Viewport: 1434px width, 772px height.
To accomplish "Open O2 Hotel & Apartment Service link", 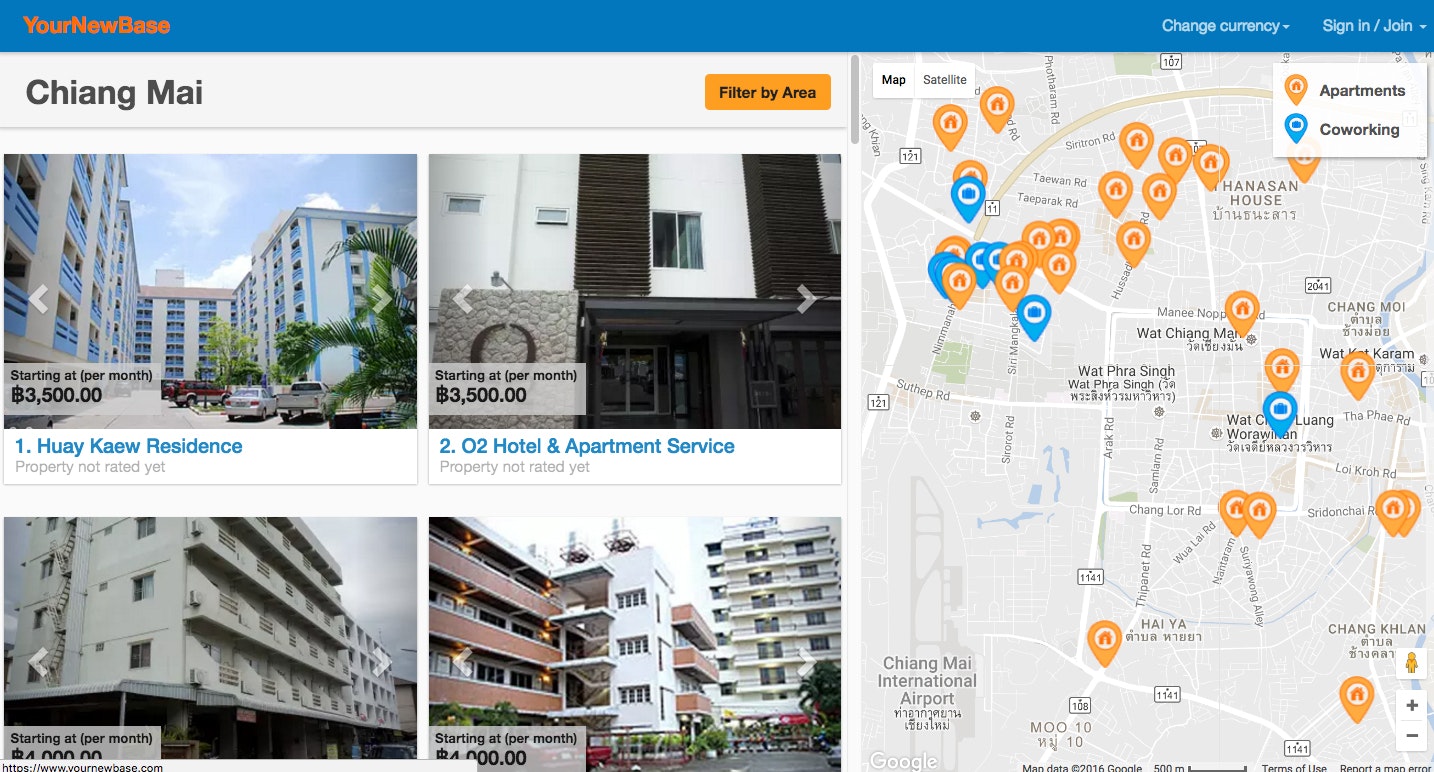I will [x=587, y=446].
